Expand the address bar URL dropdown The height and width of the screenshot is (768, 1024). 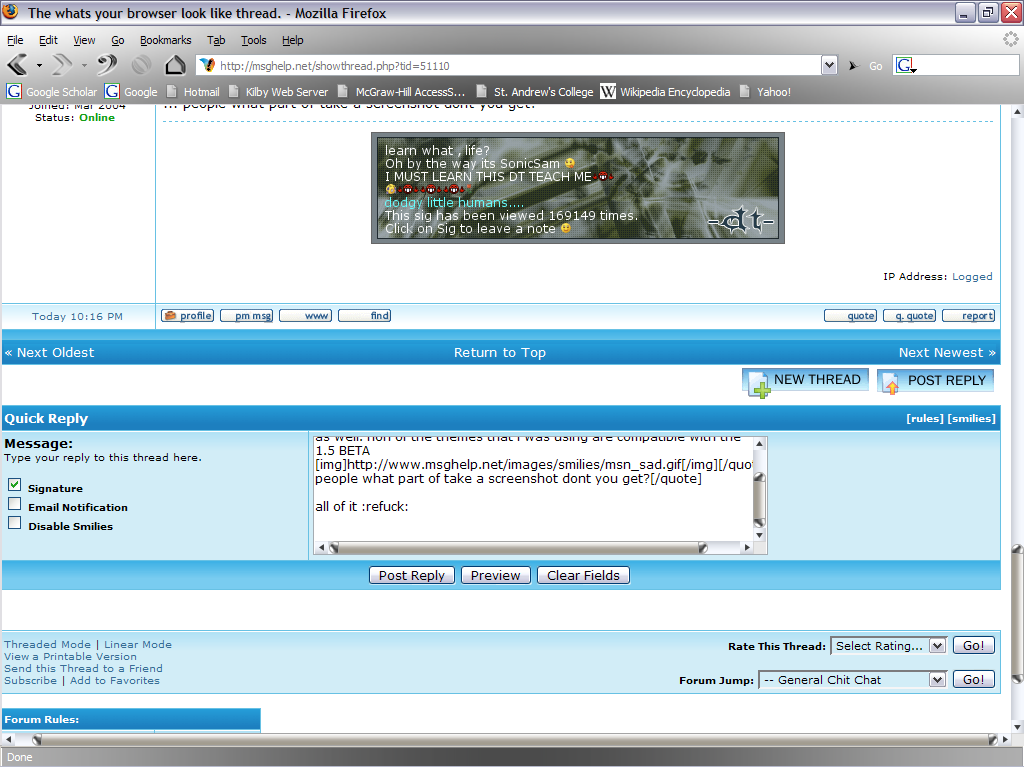tap(829, 65)
